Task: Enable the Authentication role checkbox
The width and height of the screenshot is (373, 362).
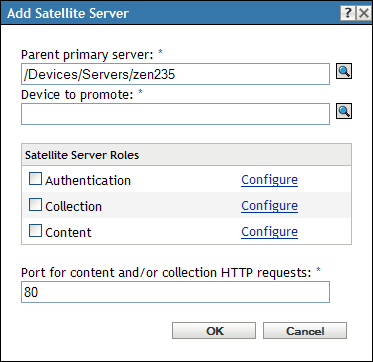Action: [35, 179]
